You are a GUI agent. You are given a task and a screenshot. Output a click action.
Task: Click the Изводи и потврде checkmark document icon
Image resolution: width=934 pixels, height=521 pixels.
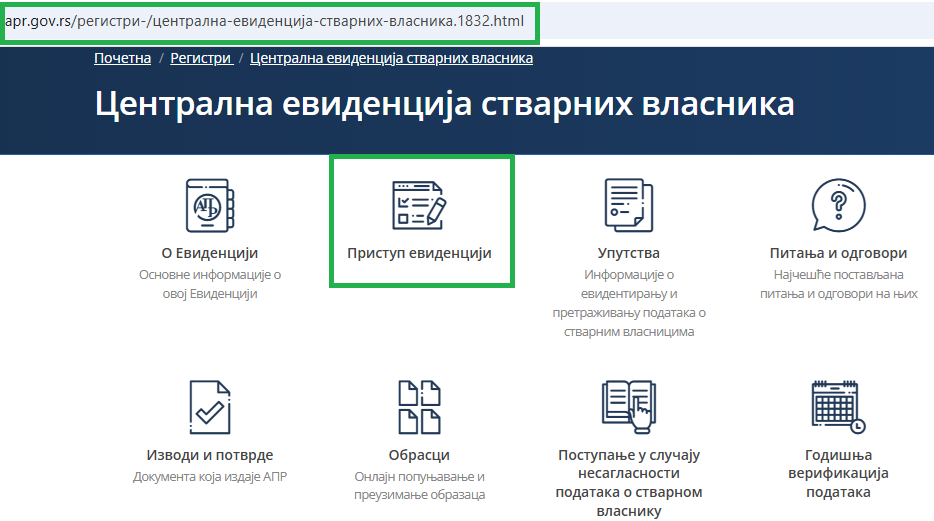[x=210, y=407]
